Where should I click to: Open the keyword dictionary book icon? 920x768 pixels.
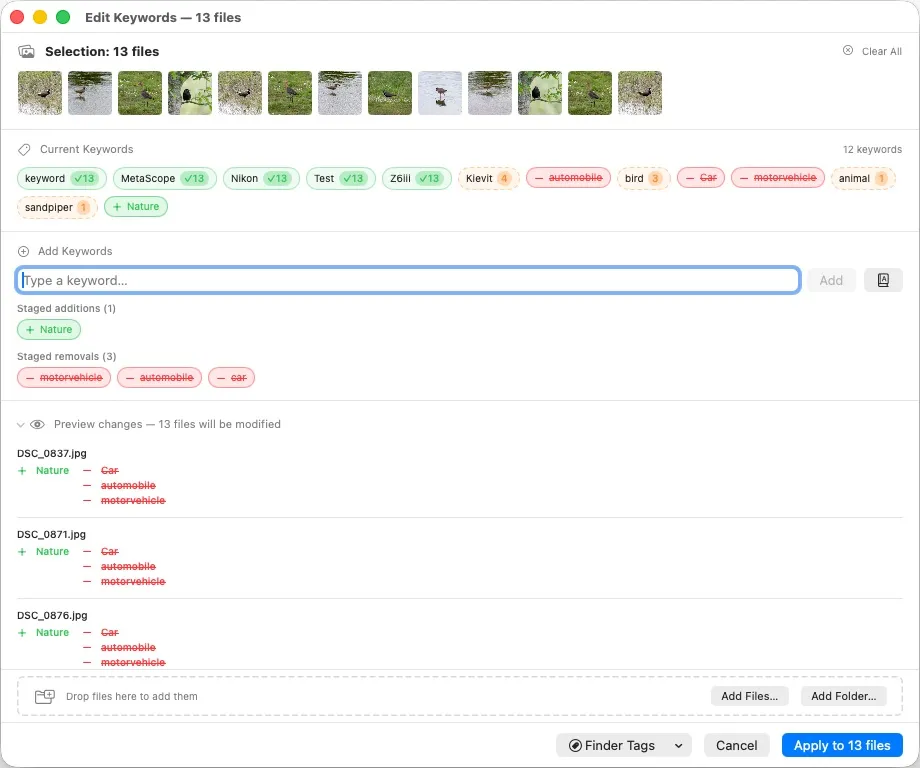(883, 280)
